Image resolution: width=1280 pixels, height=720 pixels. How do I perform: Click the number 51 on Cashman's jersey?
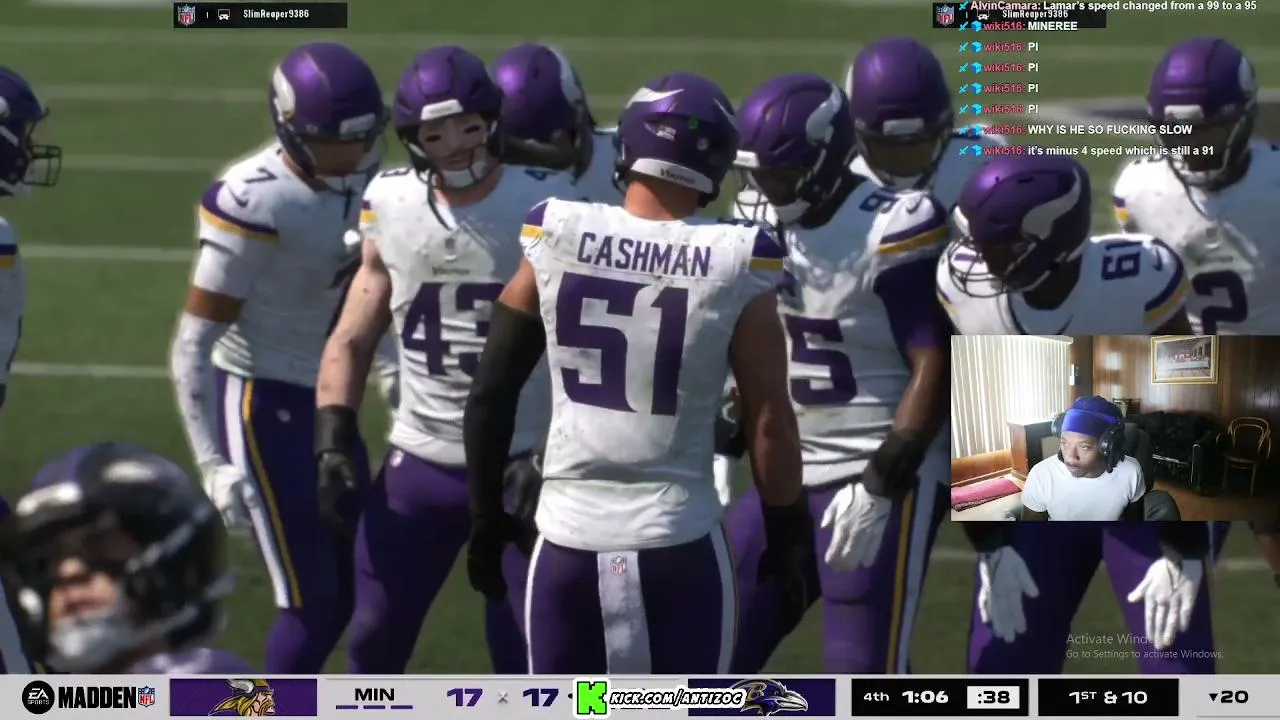pos(621,343)
